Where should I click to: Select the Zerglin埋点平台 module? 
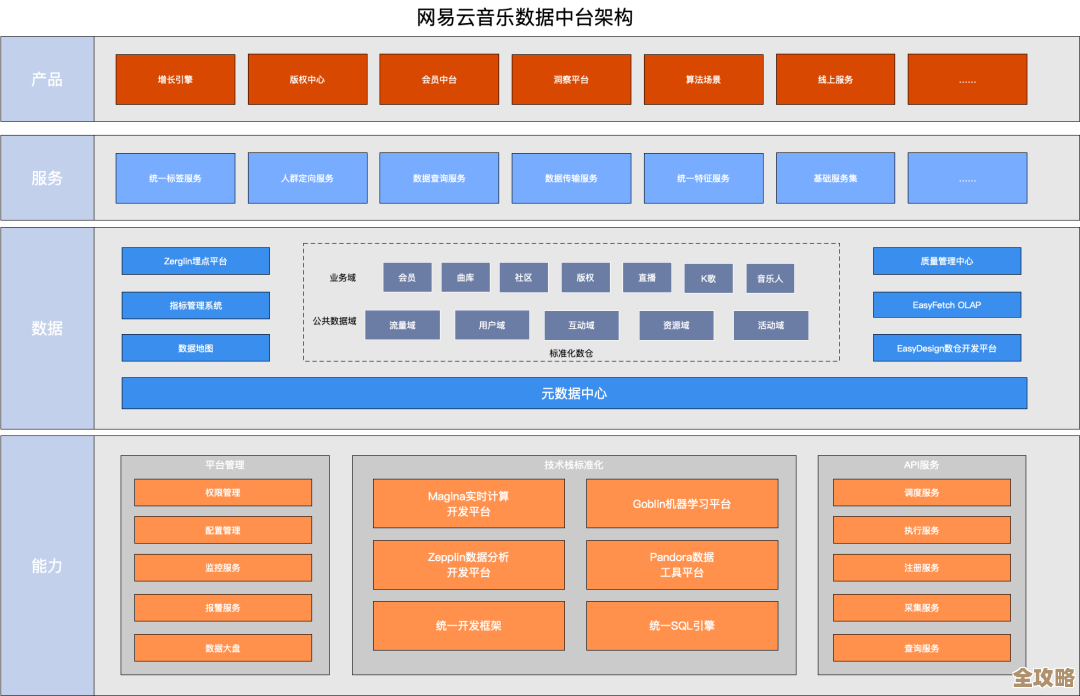click(x=195, y=261)
